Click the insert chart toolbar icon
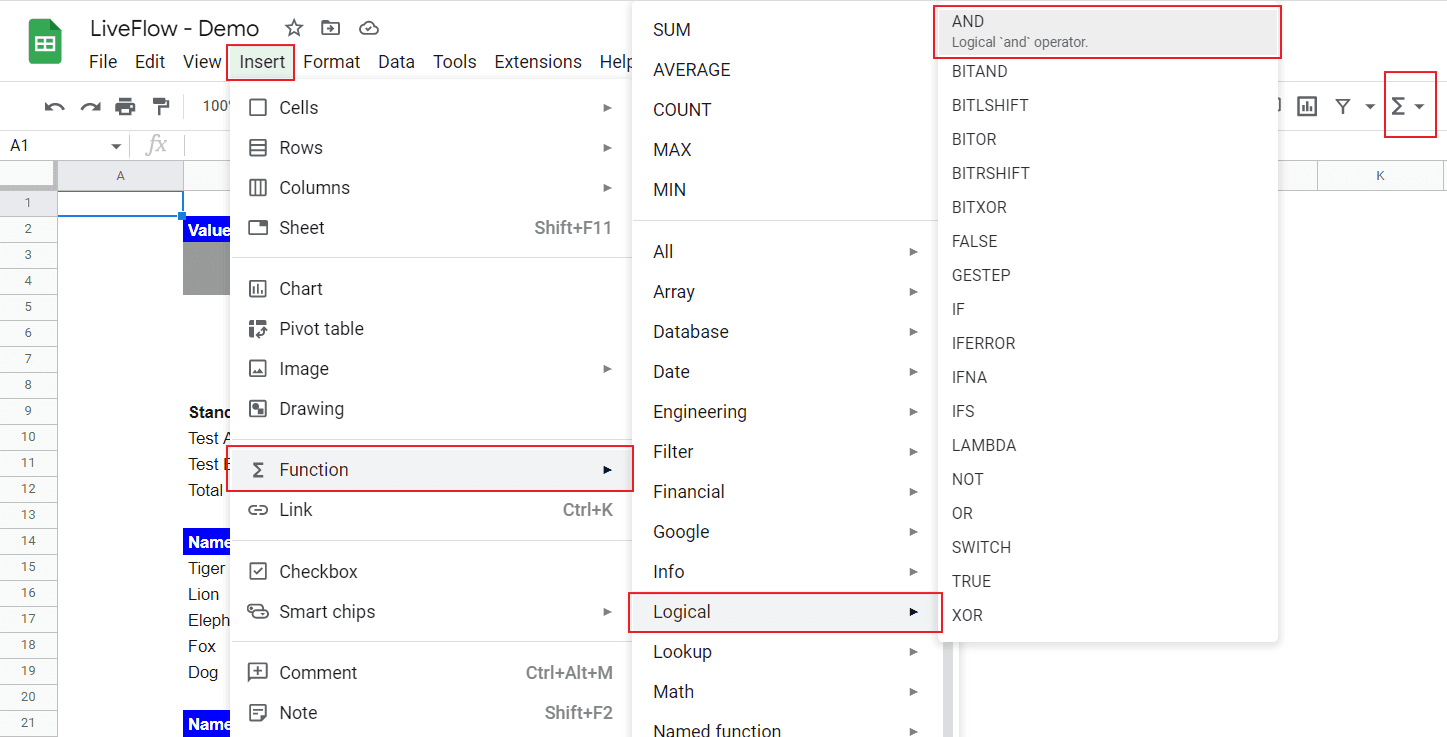The image size is (1447, 737). [x=1307, y=106]
